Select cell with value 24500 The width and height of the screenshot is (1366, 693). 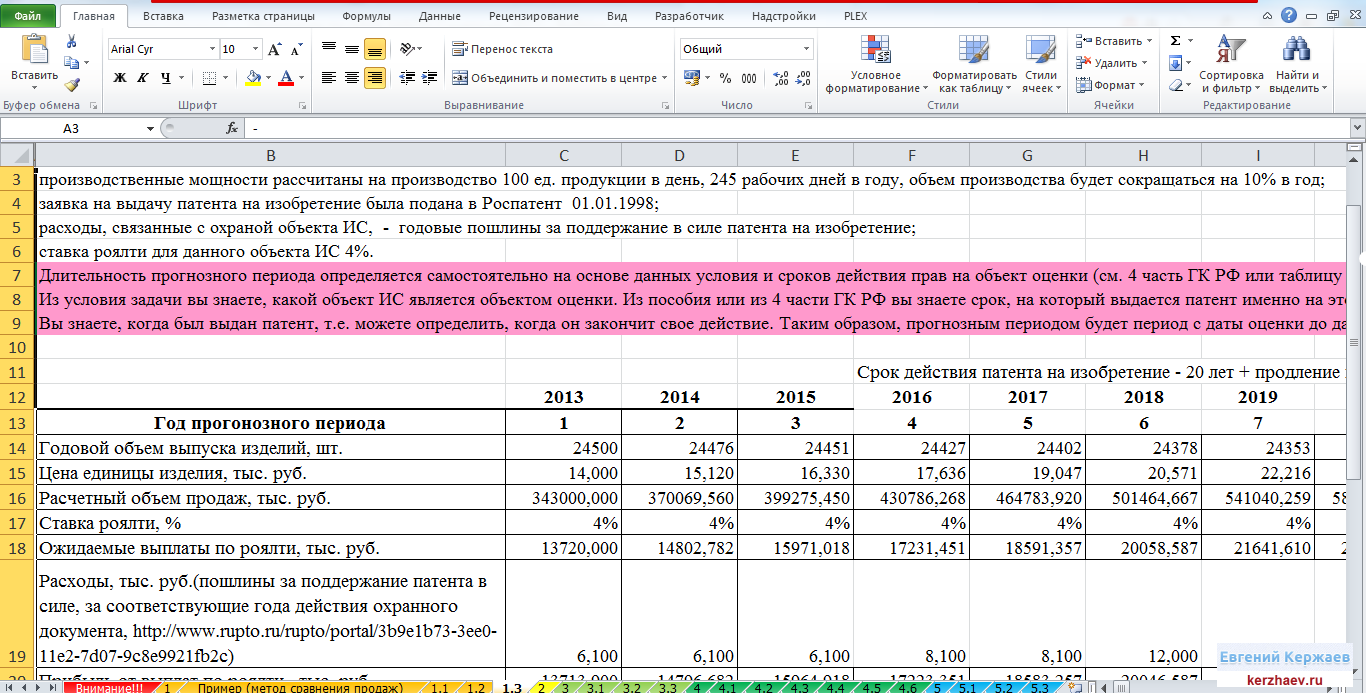(563, 448)
